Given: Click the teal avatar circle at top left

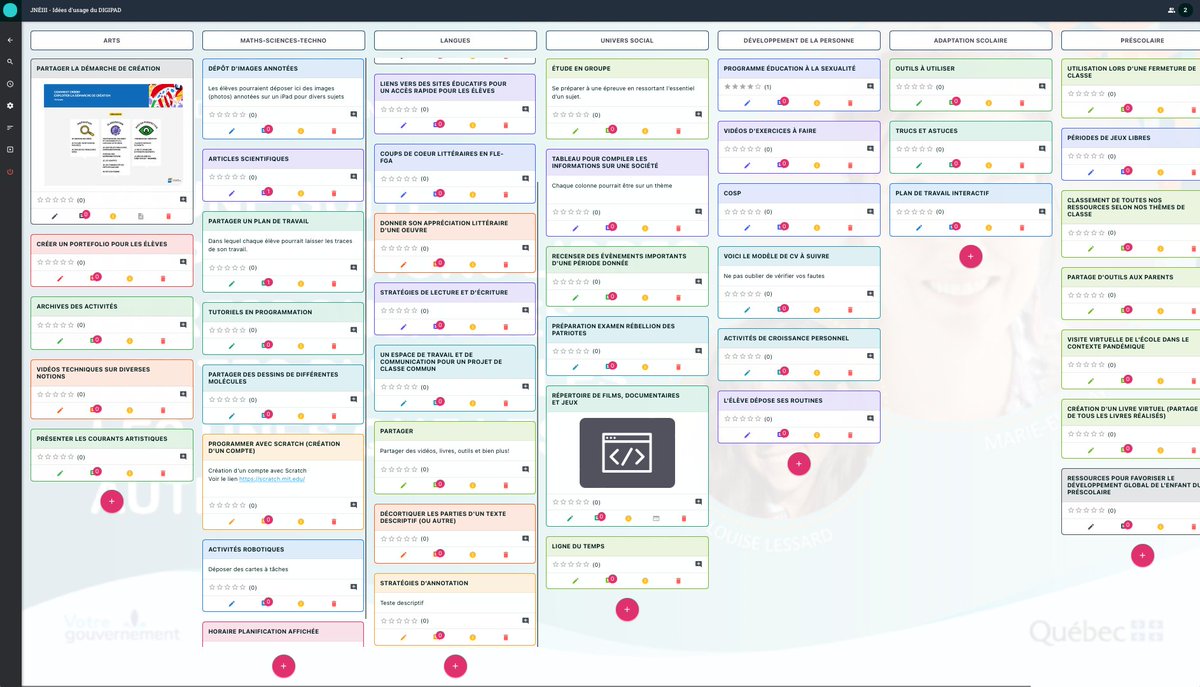Looking at the screenshot, I should [x=10, y=10].
